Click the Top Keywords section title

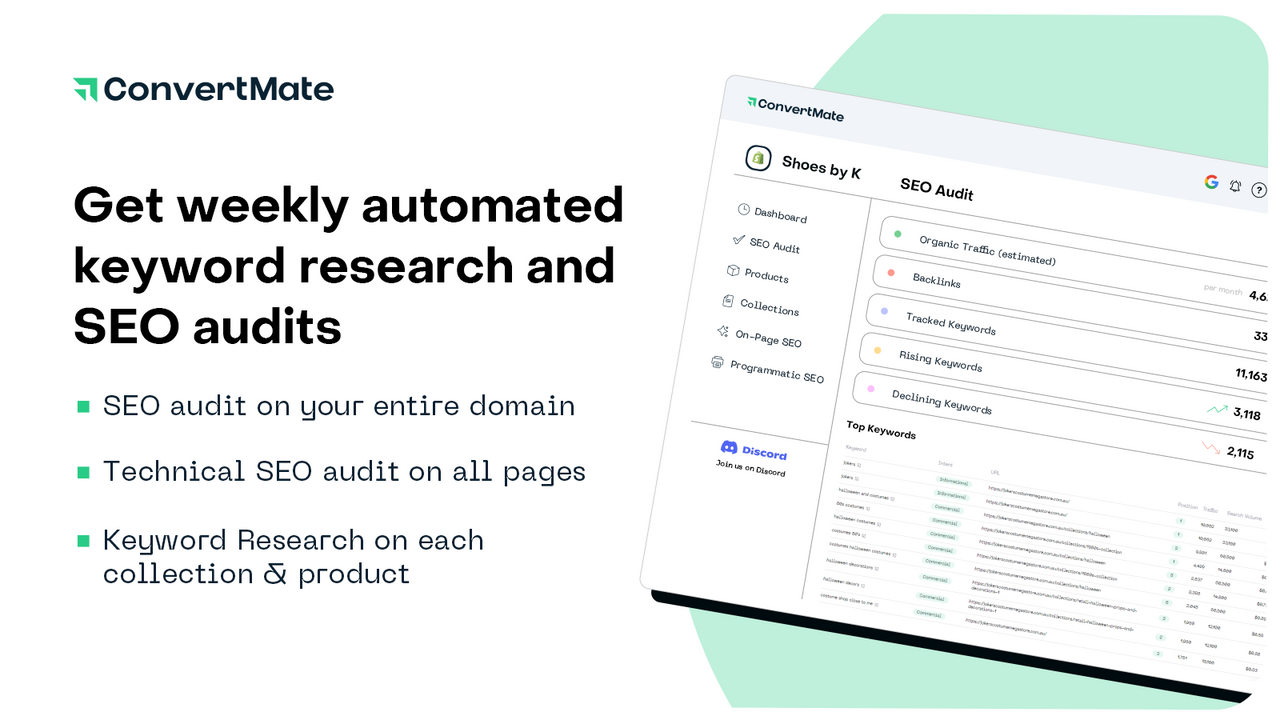[x=881, y=430]
